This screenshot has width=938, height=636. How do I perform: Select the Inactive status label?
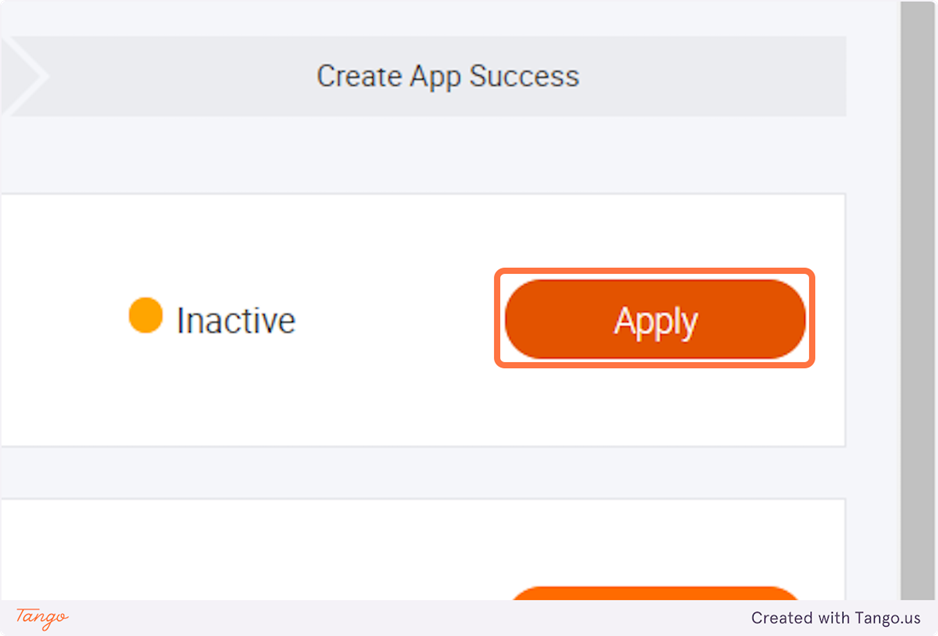tap(236, 321)
